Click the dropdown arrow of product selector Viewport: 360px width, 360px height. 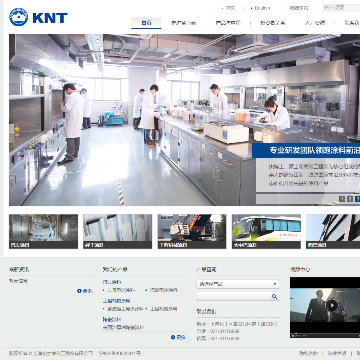[275, 284]
